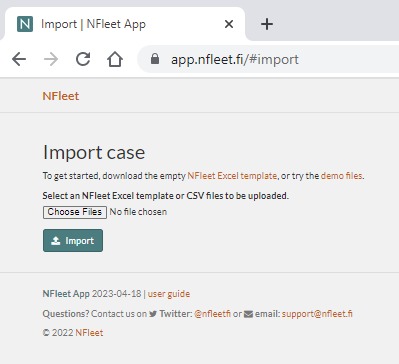Click the No file chosen text
399x364 pixels.
click(x=138, y=212)
